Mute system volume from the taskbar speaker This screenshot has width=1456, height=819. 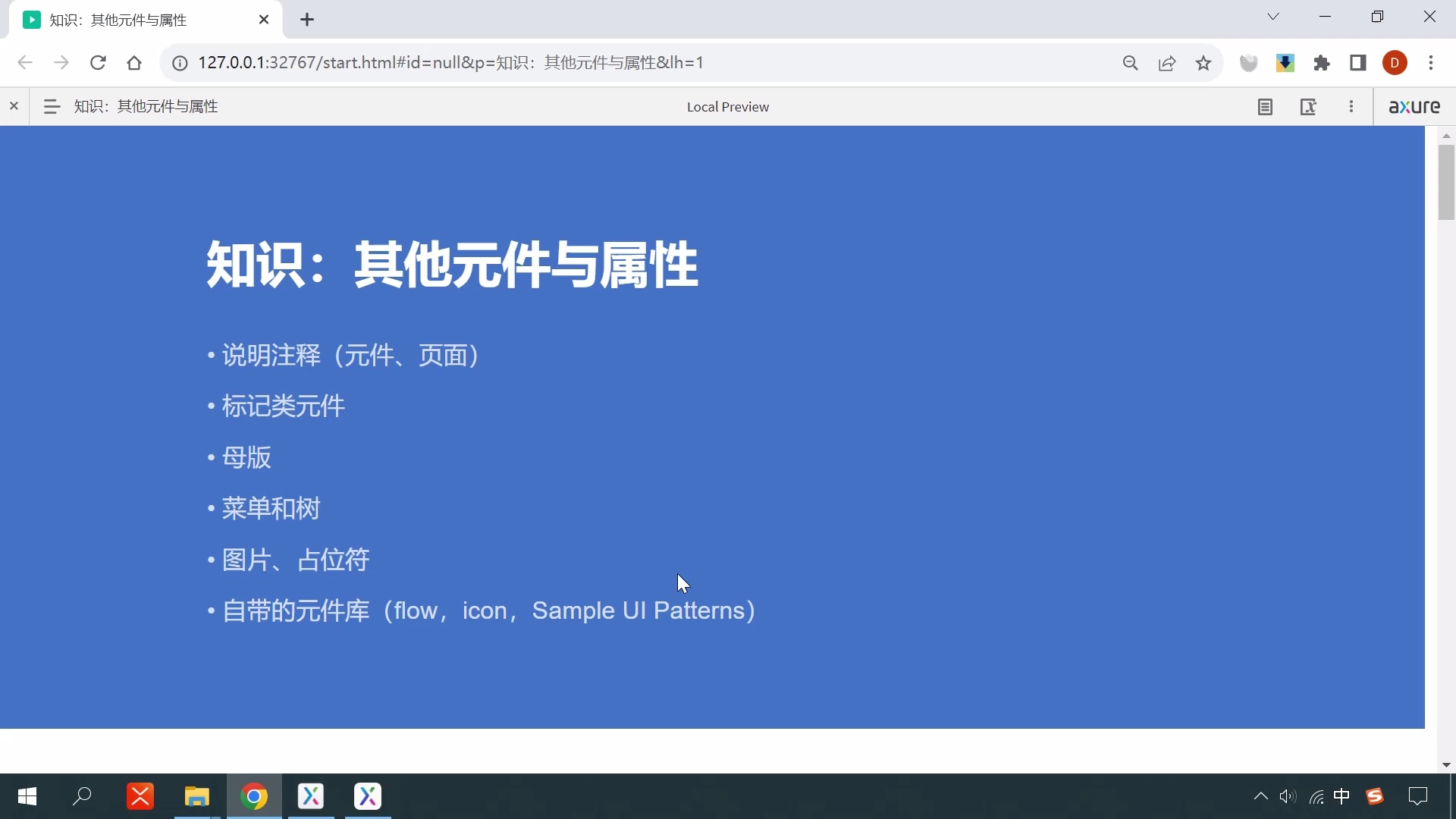coord(1288,796)
